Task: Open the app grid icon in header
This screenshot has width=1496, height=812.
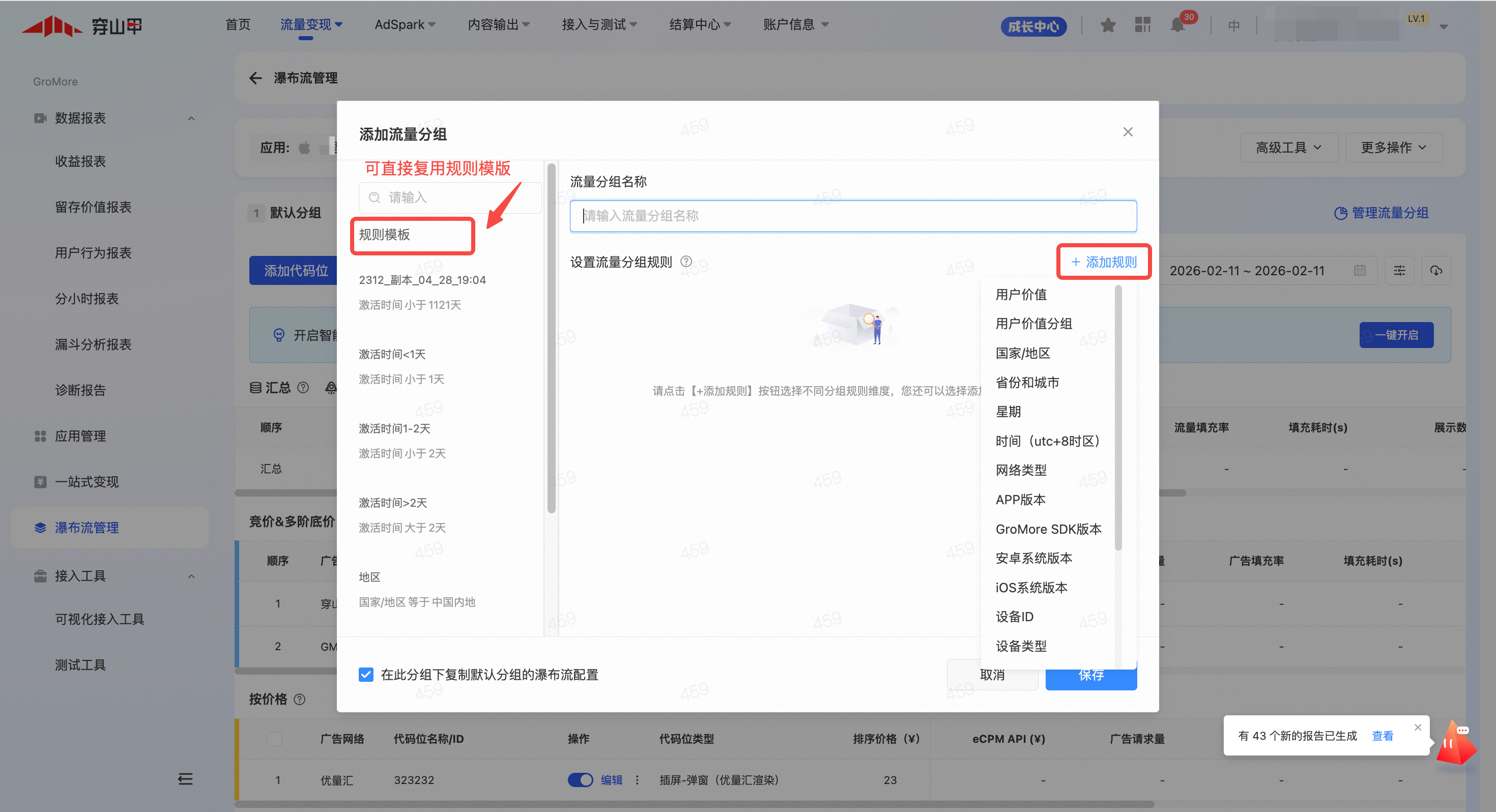Action: point(1142,25)
